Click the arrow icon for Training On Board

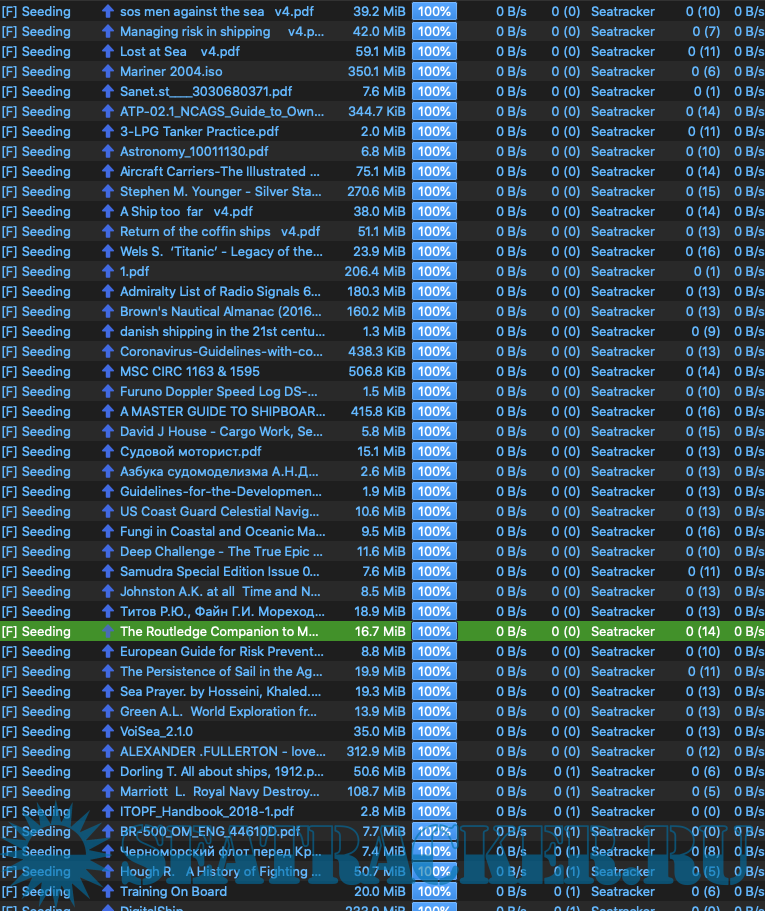tap(108, 892)
